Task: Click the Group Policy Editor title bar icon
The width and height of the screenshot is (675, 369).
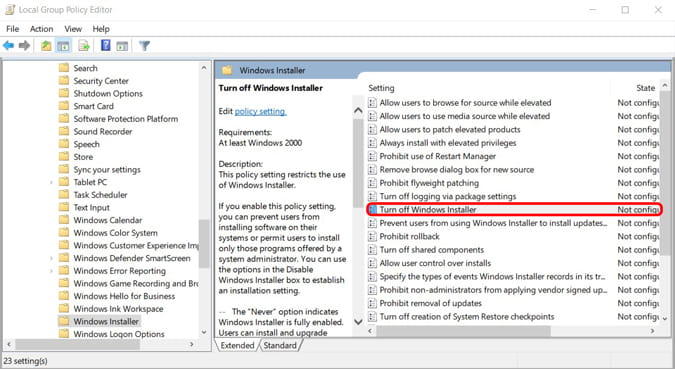Action: pos(9,9)
